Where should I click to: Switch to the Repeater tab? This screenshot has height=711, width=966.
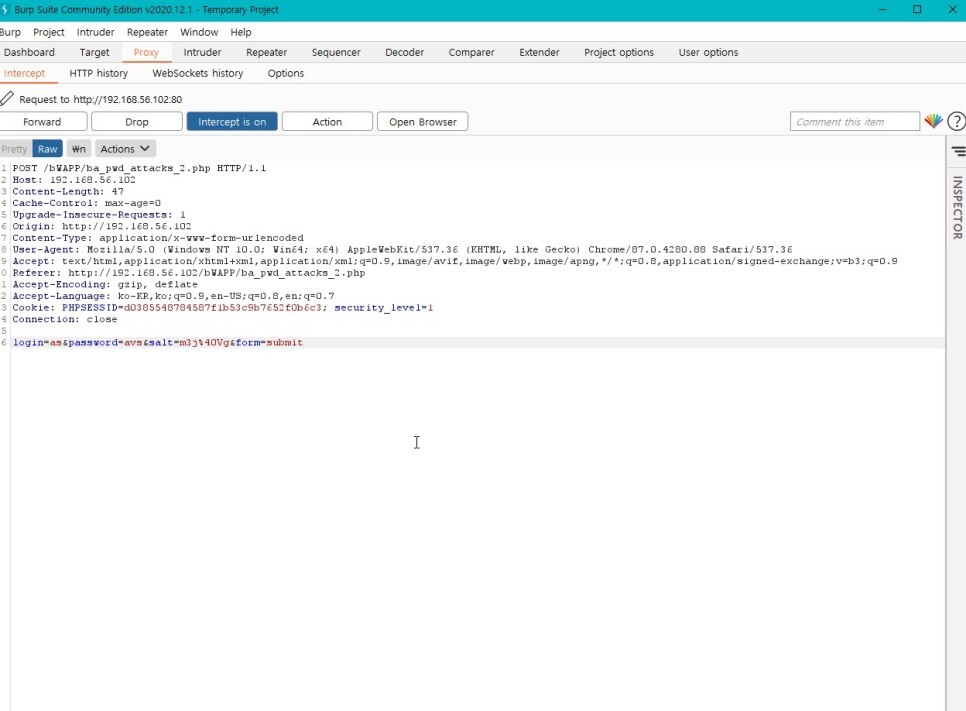[x=266, y=52]
